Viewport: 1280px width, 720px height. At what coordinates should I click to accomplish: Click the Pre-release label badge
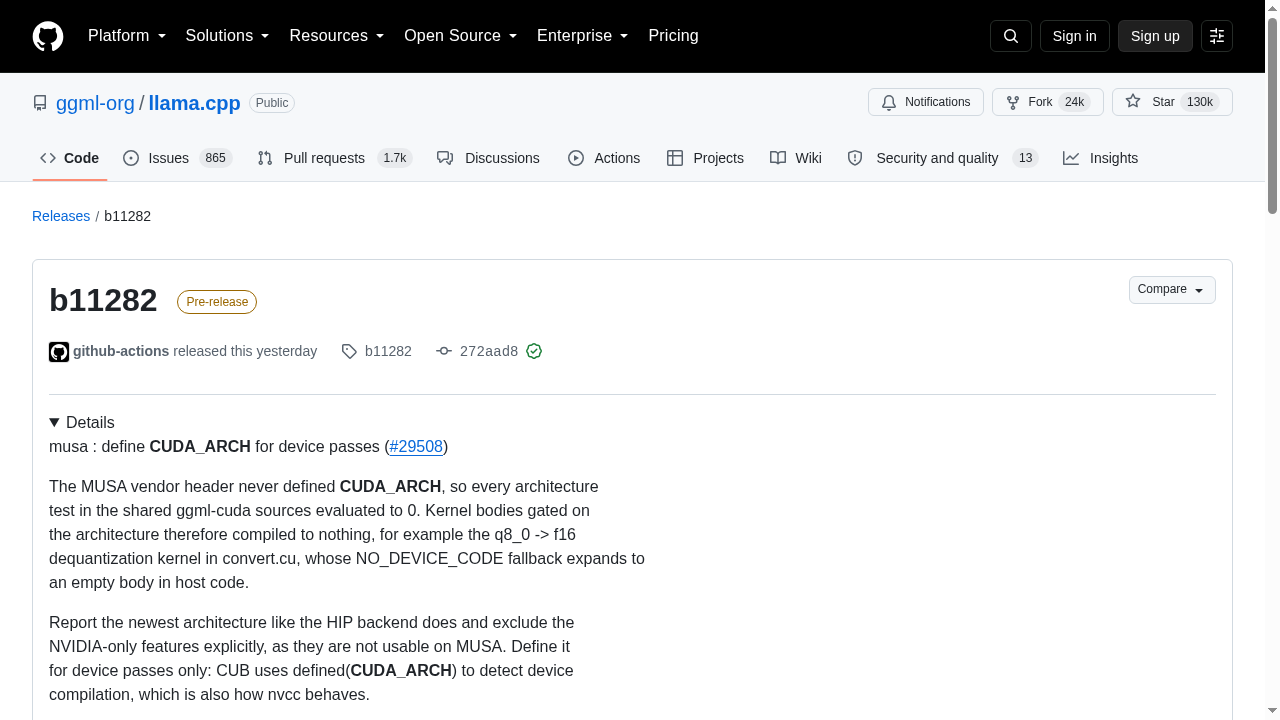[217, 302]
